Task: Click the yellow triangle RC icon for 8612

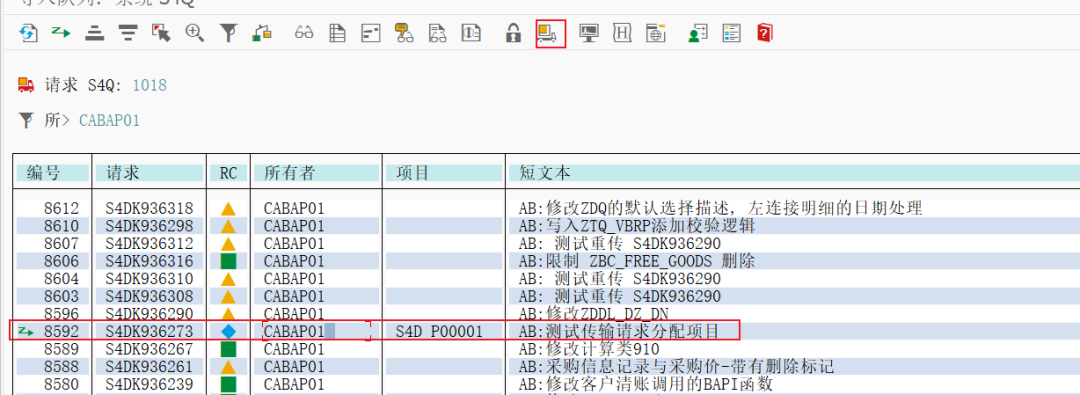Action: point(229,208)
